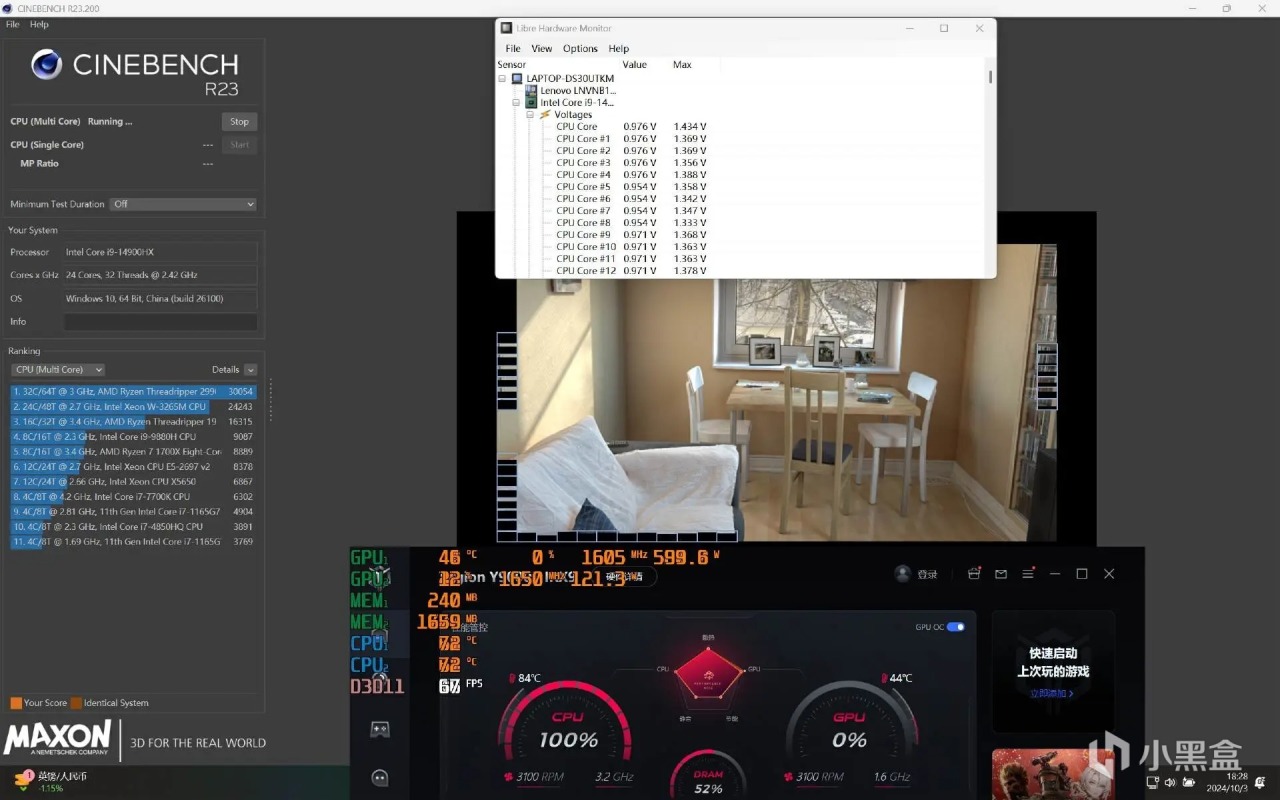Open Help menu in Libre Hardware Monitor
Screen dimensions: 1280x800
pyautogui.click(x=619, y=48)
